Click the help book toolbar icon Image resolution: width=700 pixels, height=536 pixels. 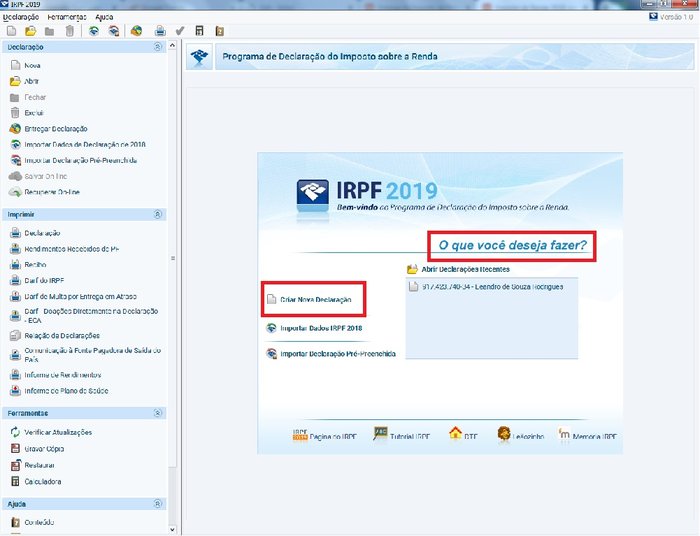219,31
